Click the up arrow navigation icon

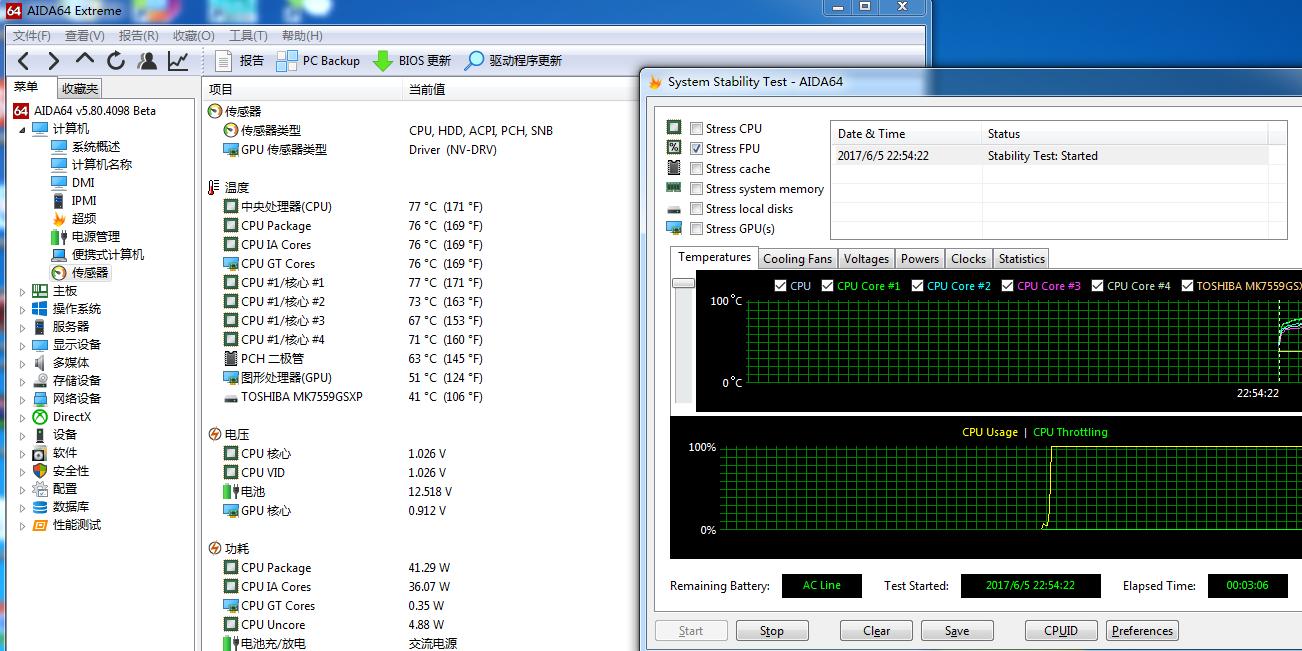(x=85, y=60)
